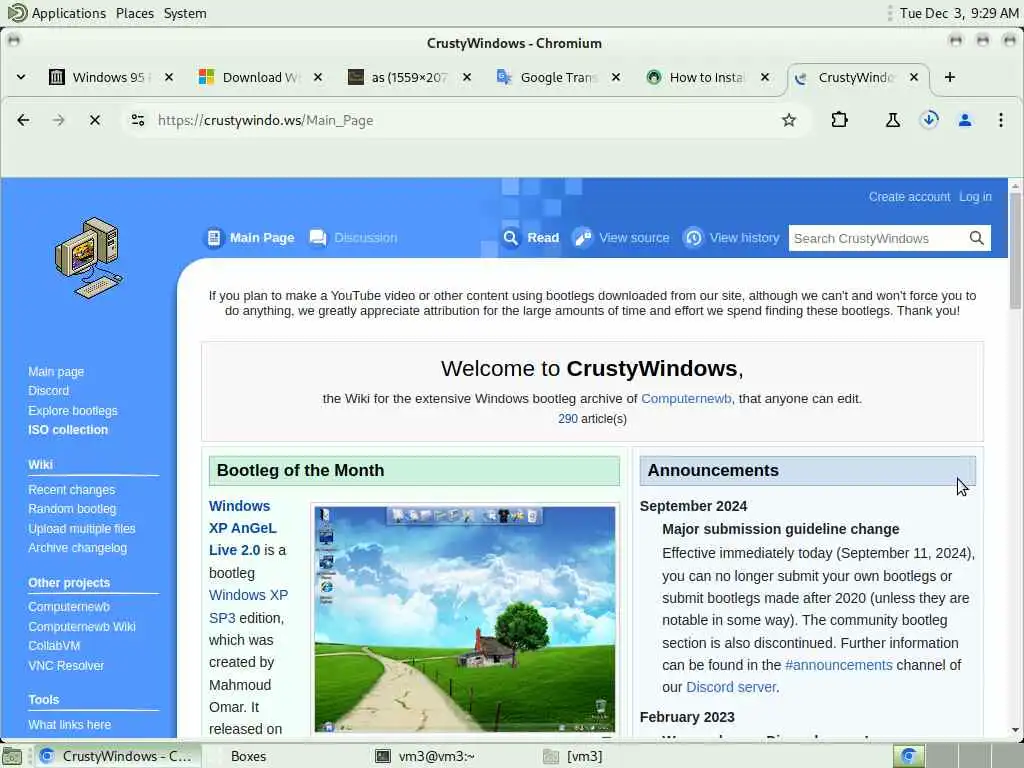Click the page's vertical scrollbar thumb
This screenshot has height=768, width=1024.
click(x=1015, y=251)
